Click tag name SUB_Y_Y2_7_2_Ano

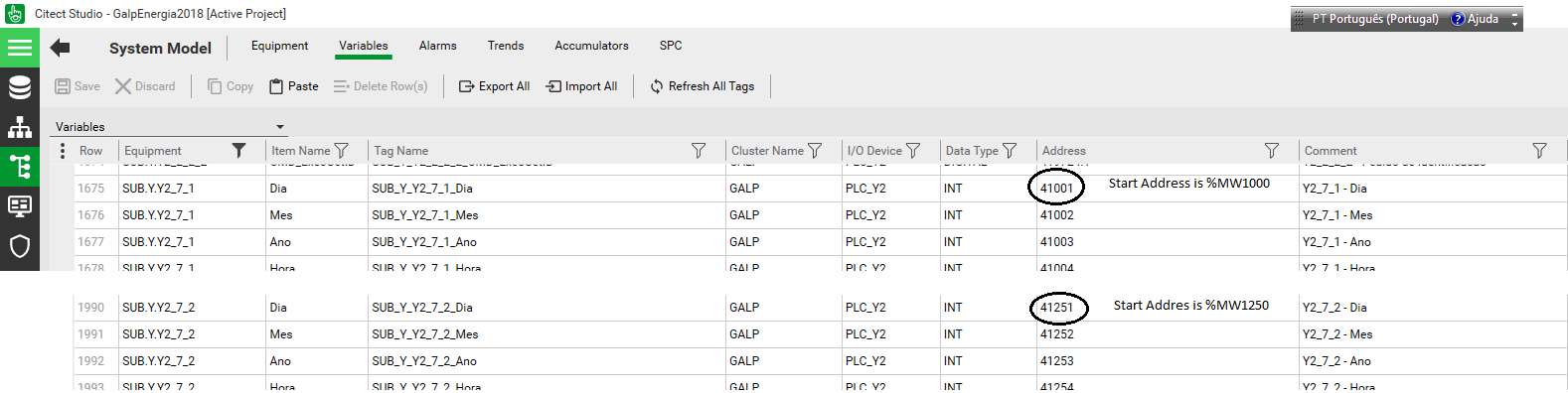tap(424, 361)
